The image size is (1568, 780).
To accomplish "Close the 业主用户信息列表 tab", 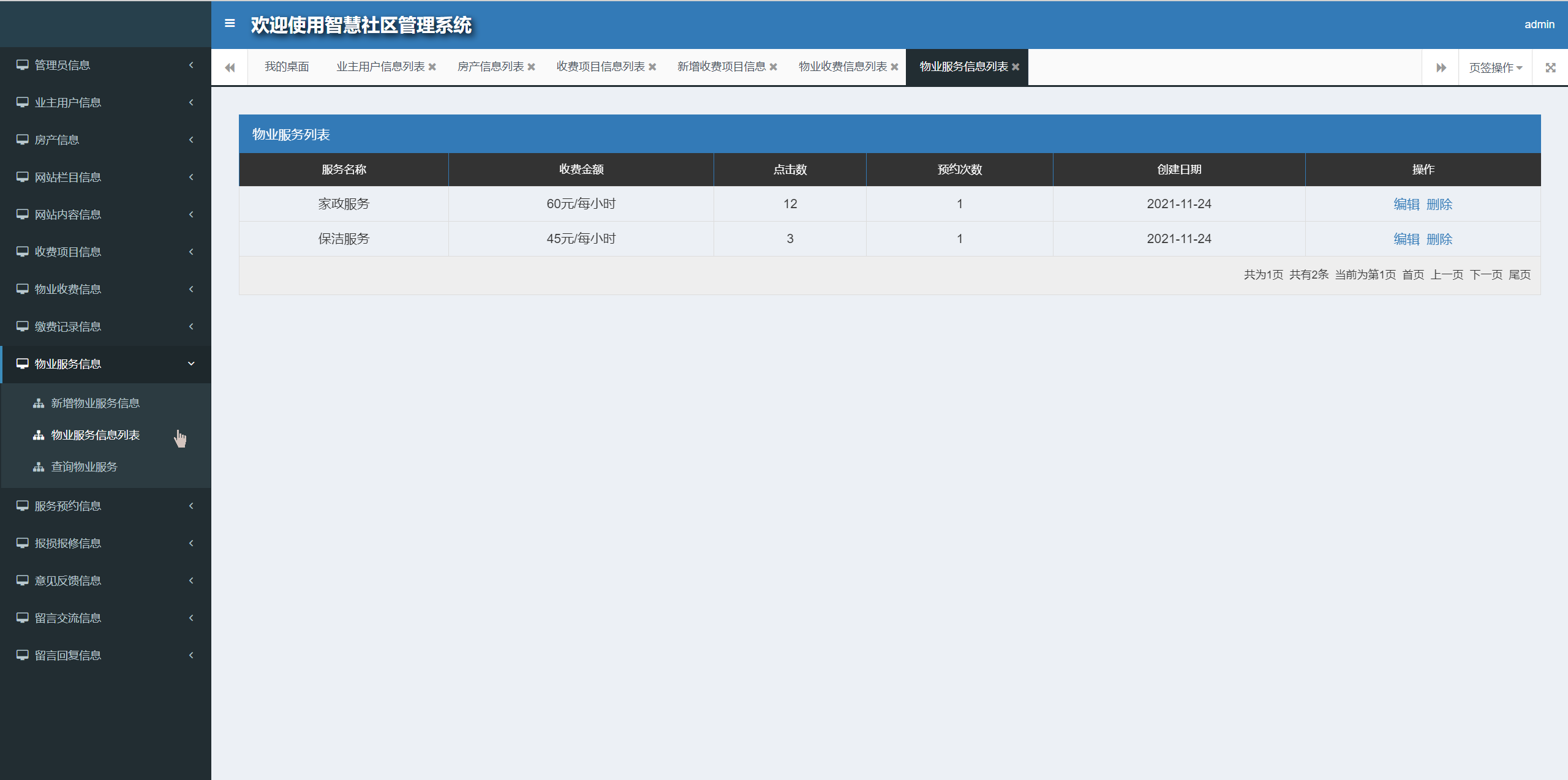I will pos(432,67).
